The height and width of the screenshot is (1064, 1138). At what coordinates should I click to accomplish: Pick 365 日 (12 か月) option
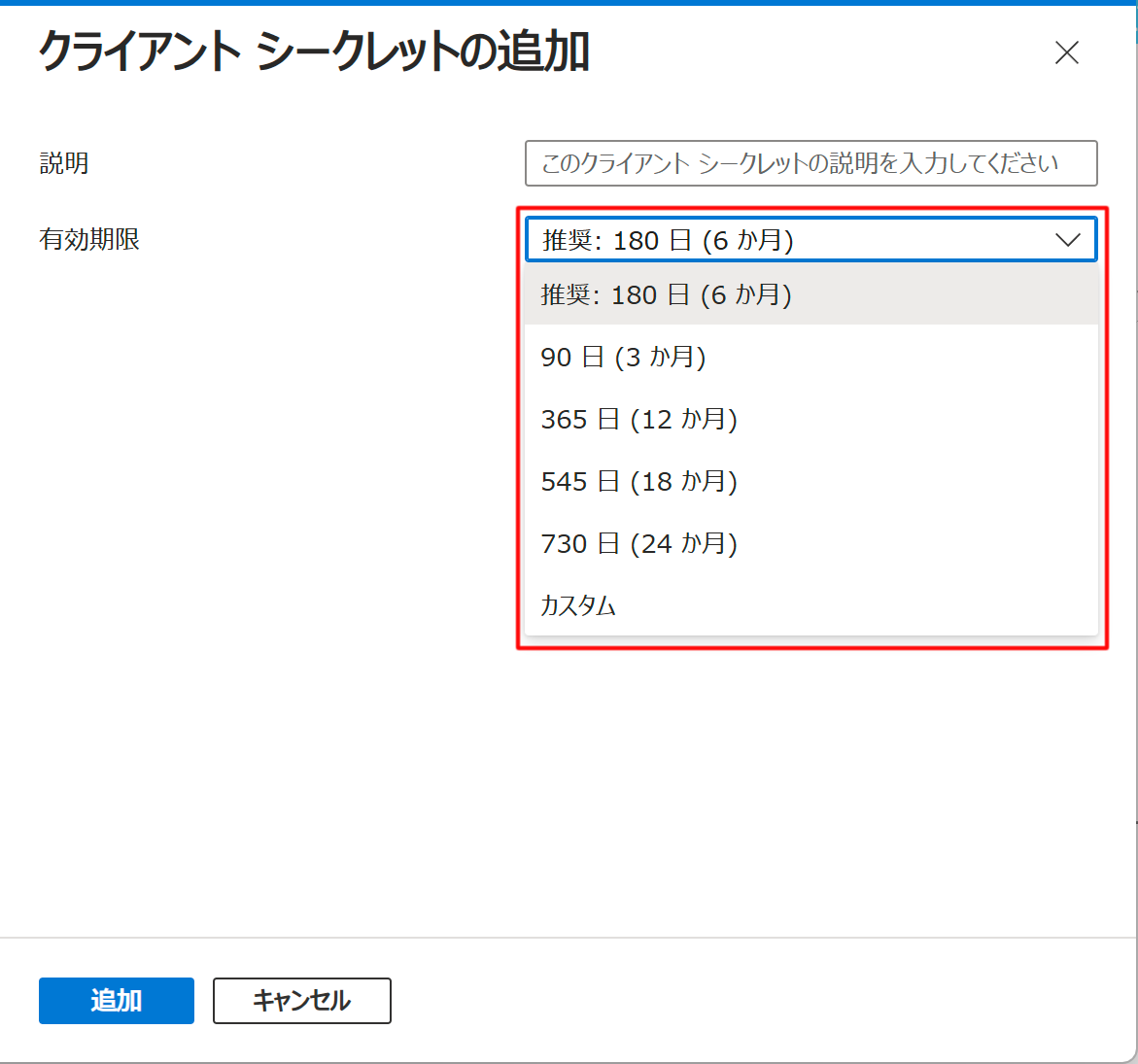click(x=810, y=419)
